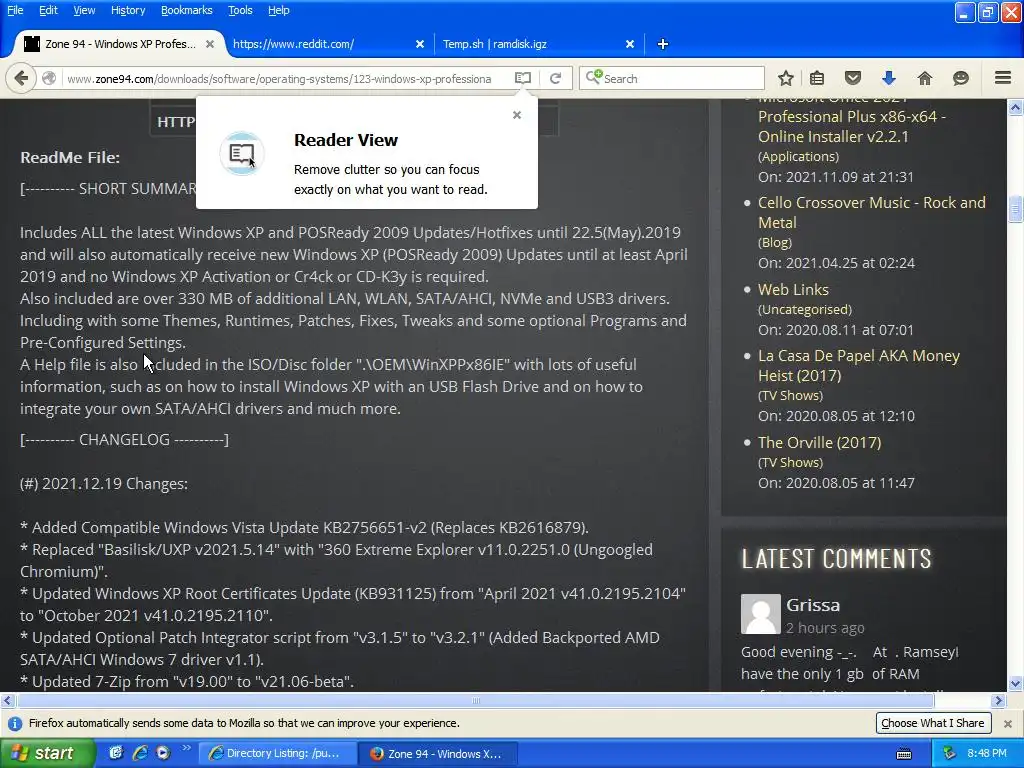Open the Downloads arrow icon

[x=888, y=78]
